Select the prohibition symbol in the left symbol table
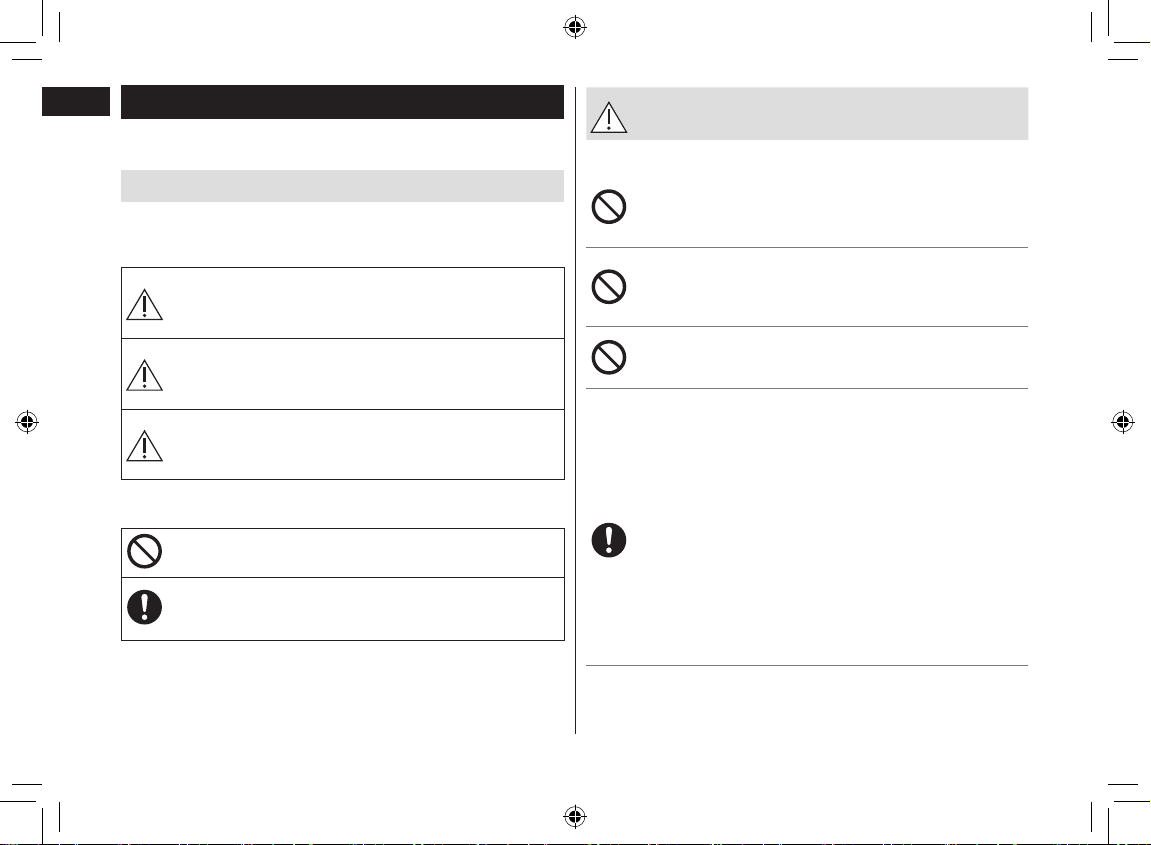The width and height of the screenshot is (1151, 845). (145, 551)
